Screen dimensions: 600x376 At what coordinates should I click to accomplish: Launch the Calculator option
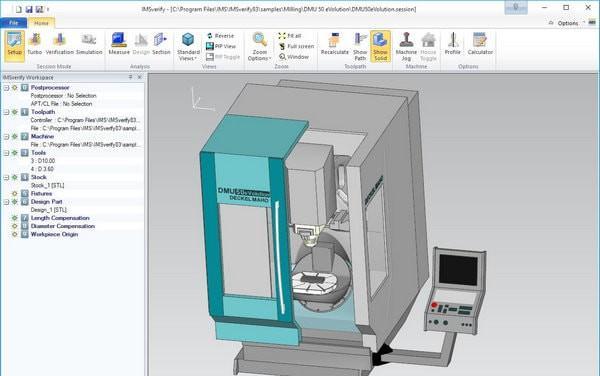point(480,44)
